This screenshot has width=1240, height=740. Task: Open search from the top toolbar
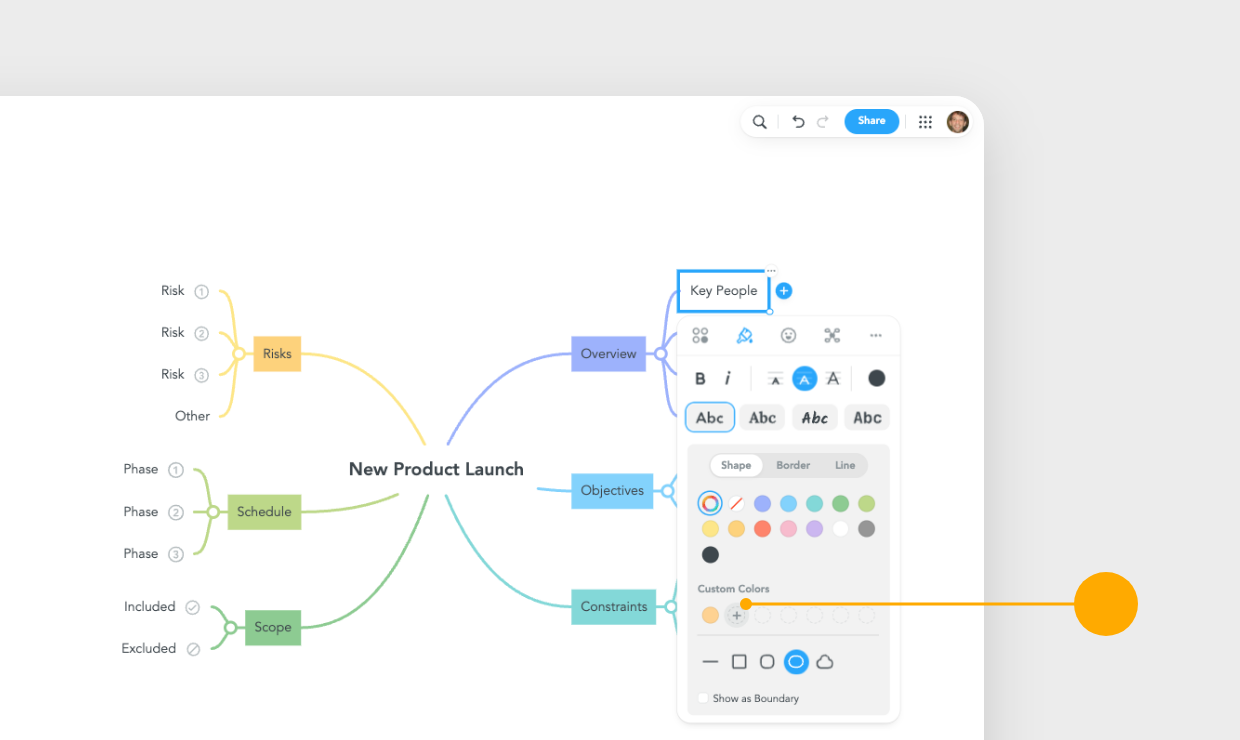coord(760,121)
